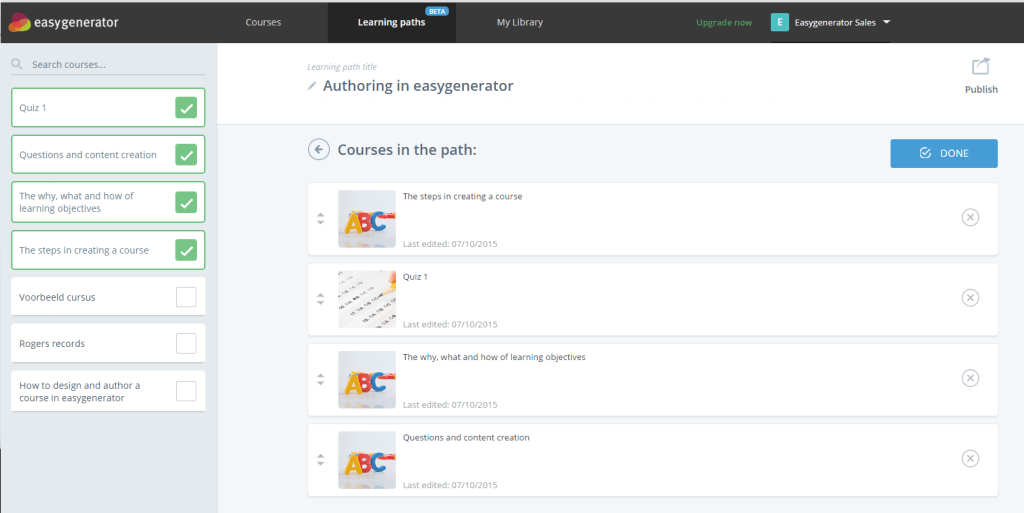
Task: Click the Publish share icon
Action: (x=981, y=67)
